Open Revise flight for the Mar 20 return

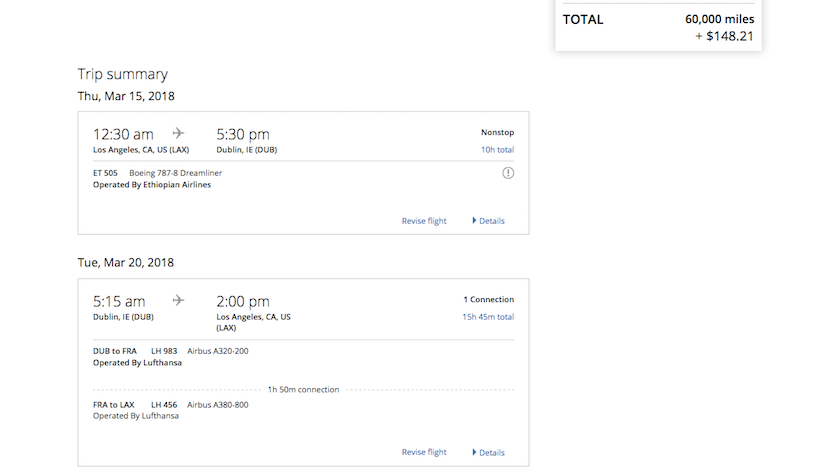(424, 452)
